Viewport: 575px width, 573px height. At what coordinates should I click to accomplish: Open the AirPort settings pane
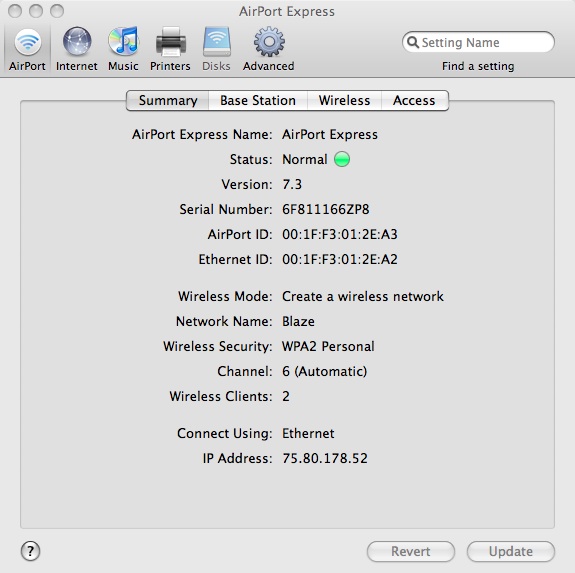pos(28,48)
